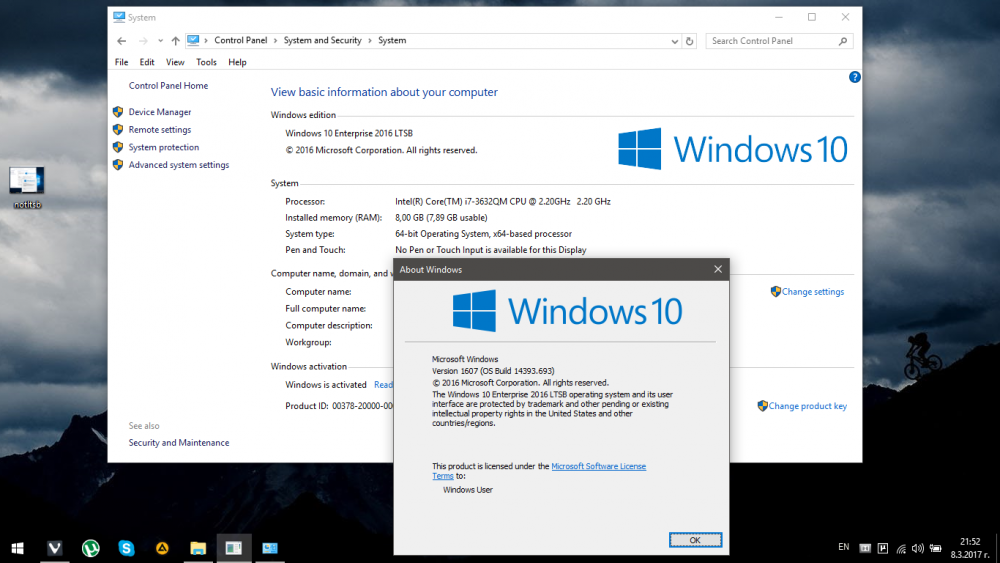Open Skype from the taskbar

point(126,548)
